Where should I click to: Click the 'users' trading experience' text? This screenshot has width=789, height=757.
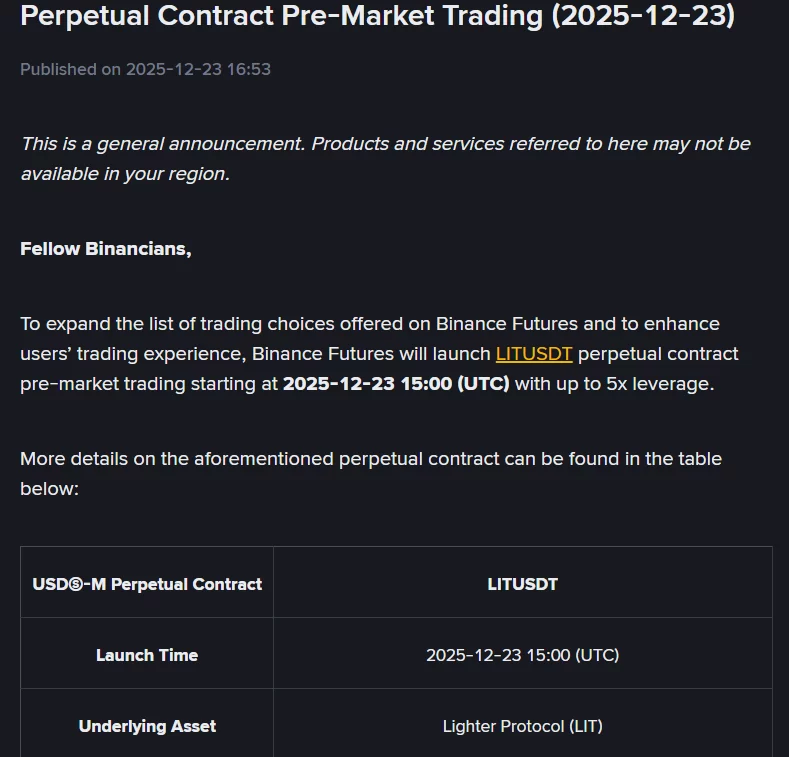[x=132, y=354]
